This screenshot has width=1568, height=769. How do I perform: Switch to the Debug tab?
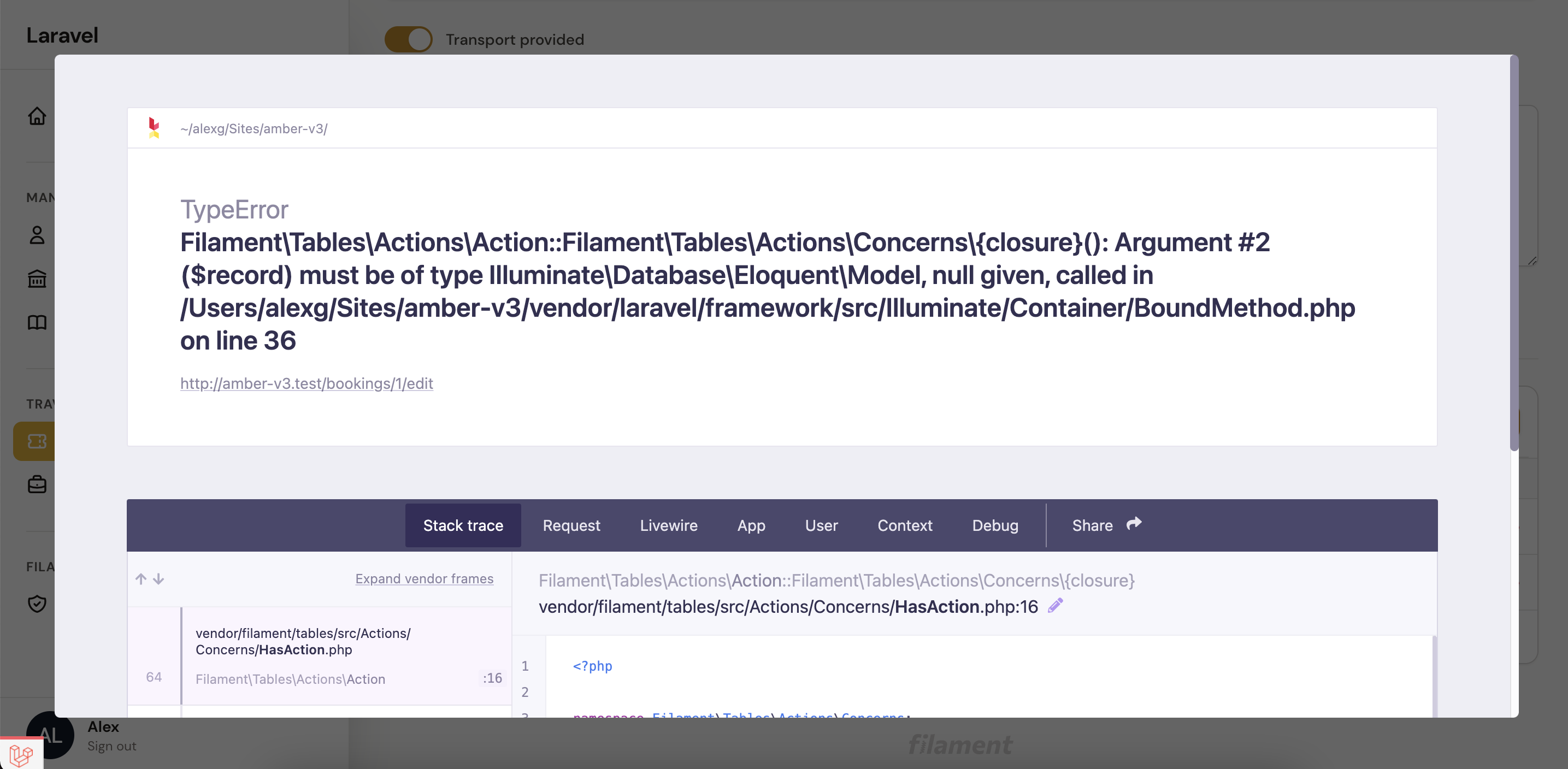[994, 525]
